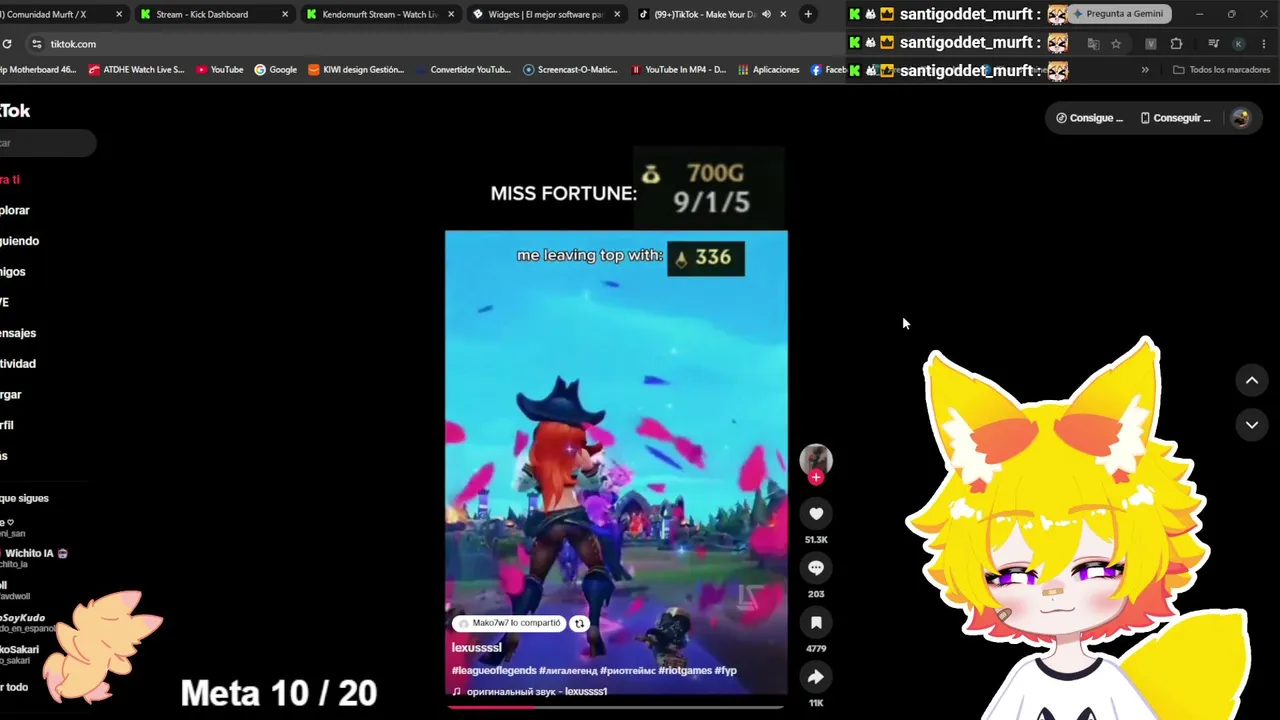Open the Google bookmark

276,70
